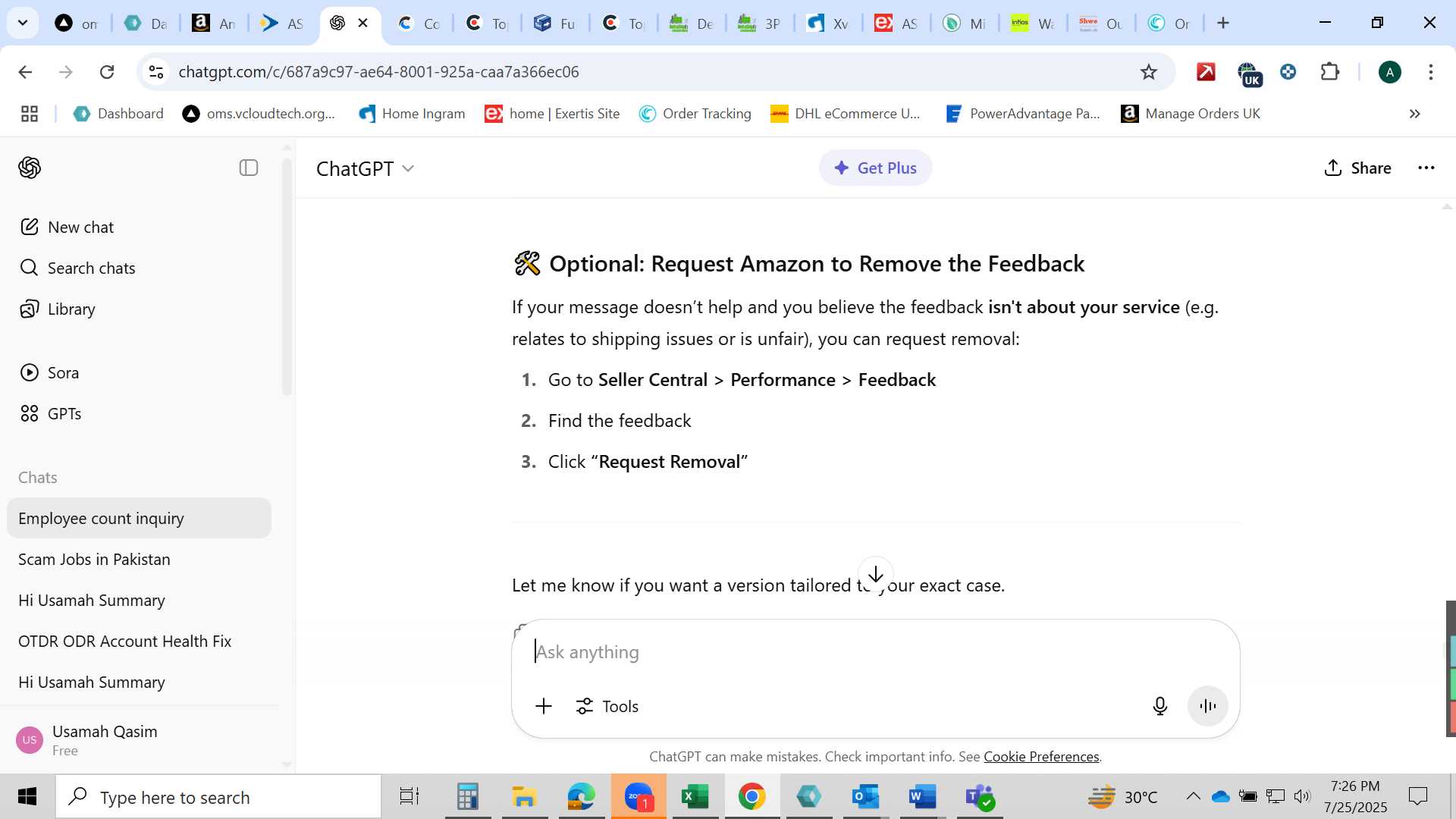Switch to the Amazon tab

(213, 24)
